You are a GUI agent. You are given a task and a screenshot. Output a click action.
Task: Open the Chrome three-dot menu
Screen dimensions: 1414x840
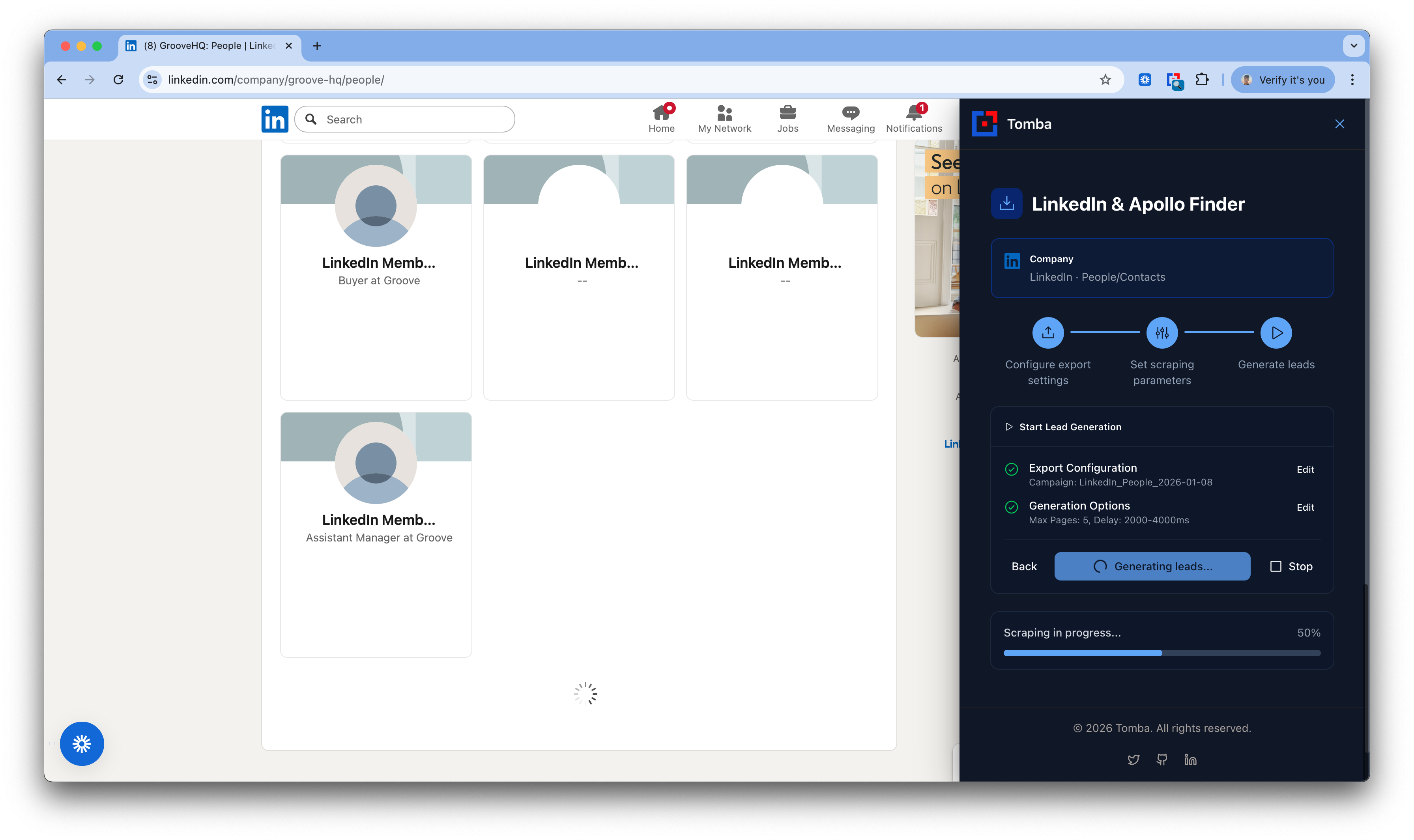(x=1352, y=80)
